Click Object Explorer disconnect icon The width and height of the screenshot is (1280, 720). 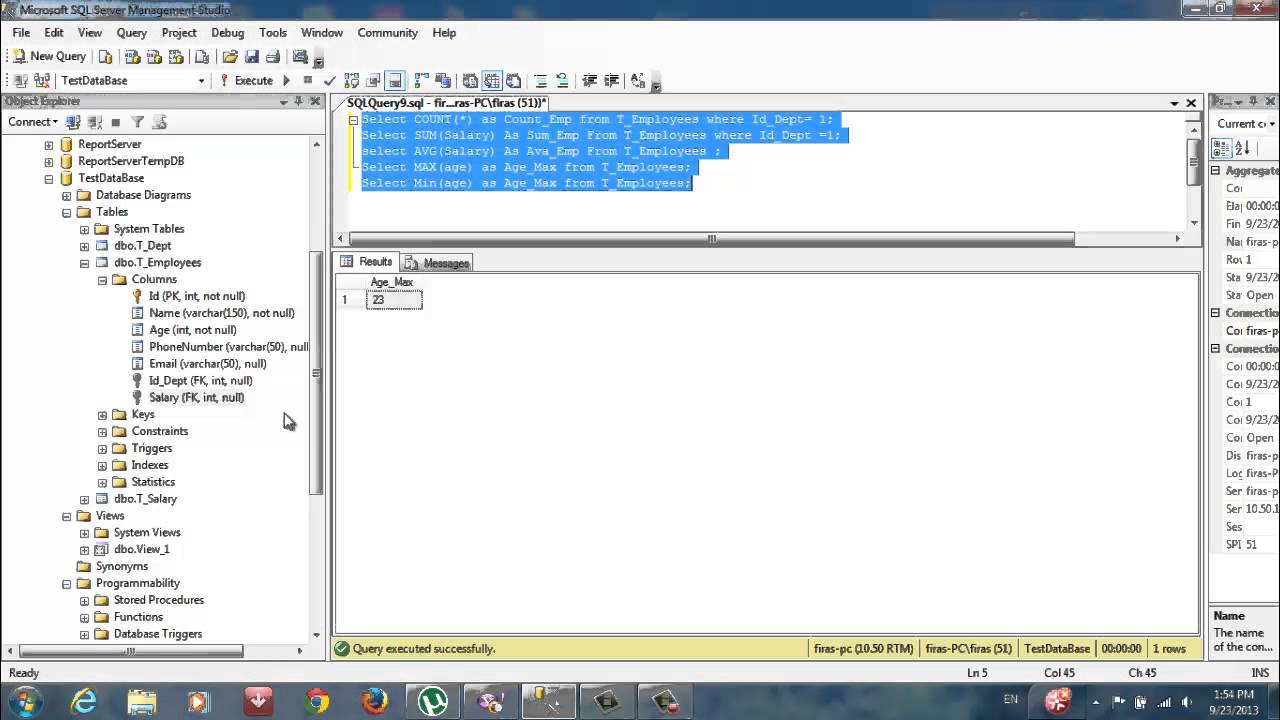click(x=94, y=122)
